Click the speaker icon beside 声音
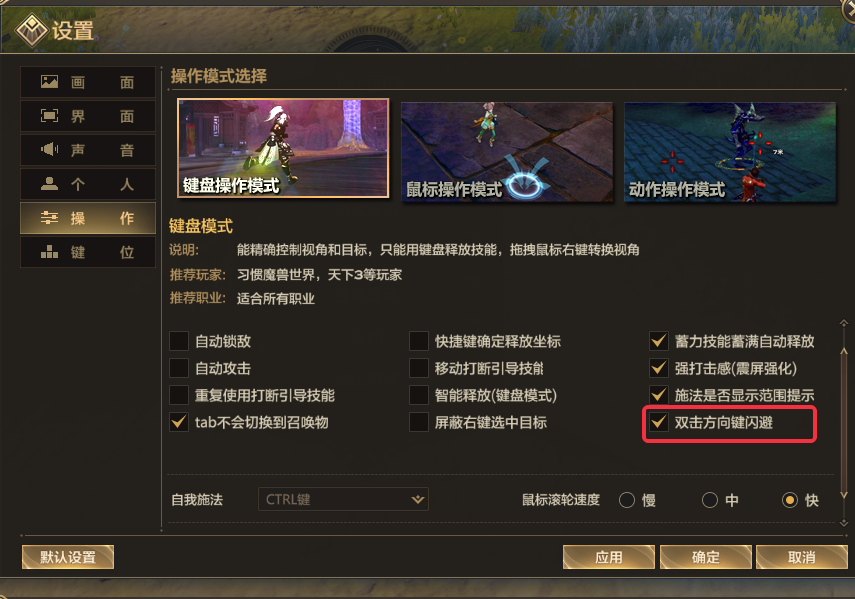 point(50,149)
